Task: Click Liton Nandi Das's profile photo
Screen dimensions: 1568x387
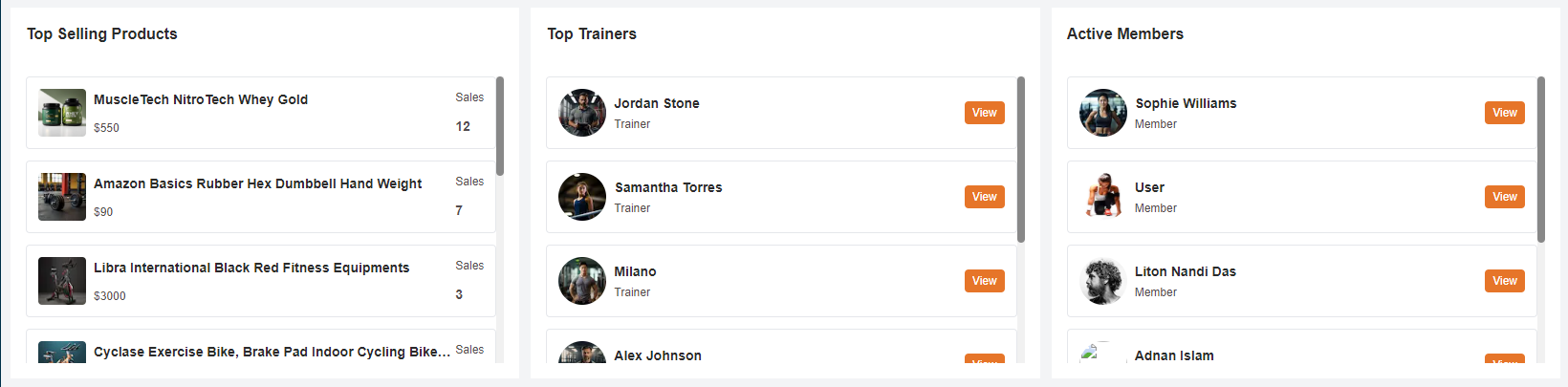Action: point(1103,281)
